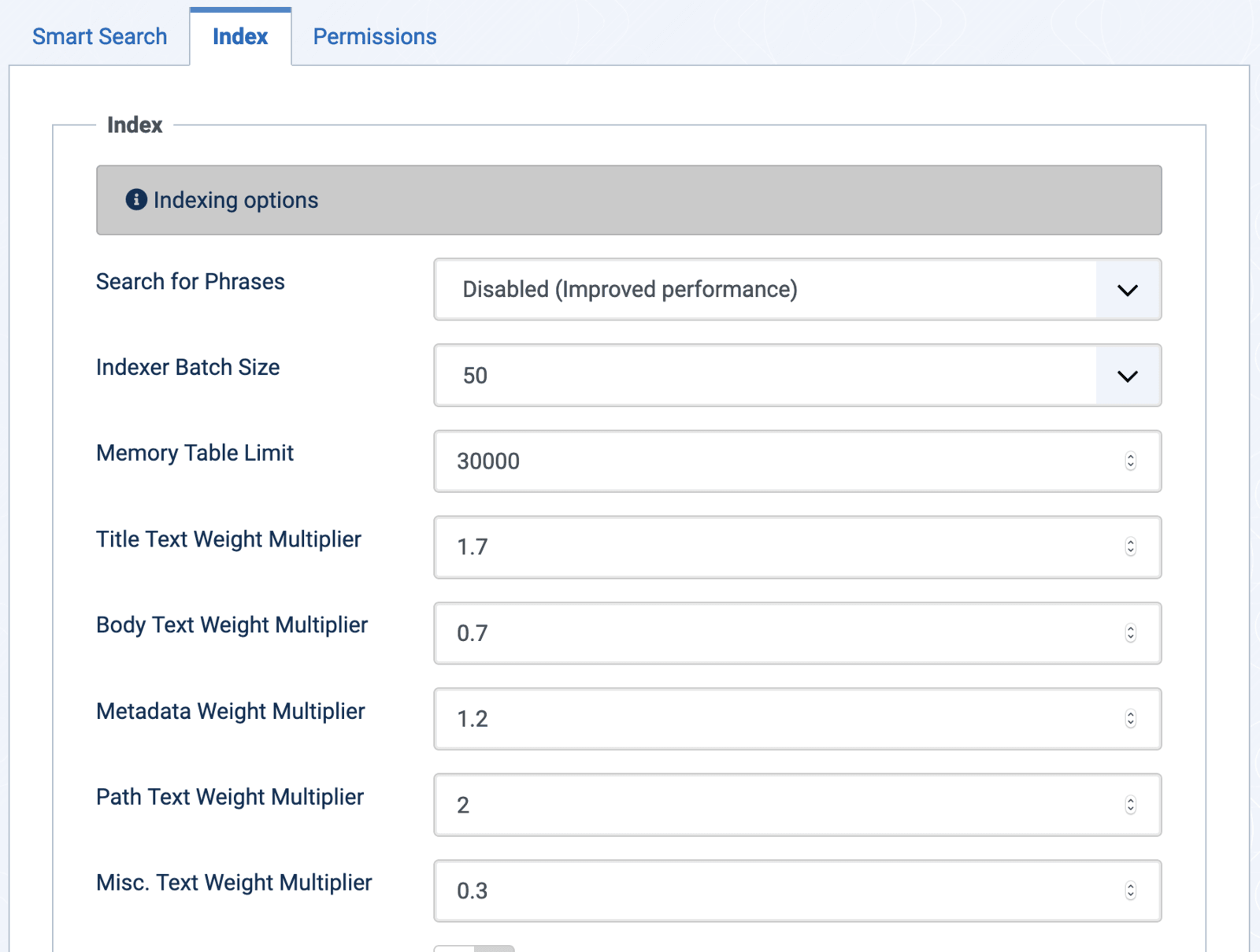Switch to the Smart Search tab
Viewport: 1260px width, 952px height.
(98, 36)
